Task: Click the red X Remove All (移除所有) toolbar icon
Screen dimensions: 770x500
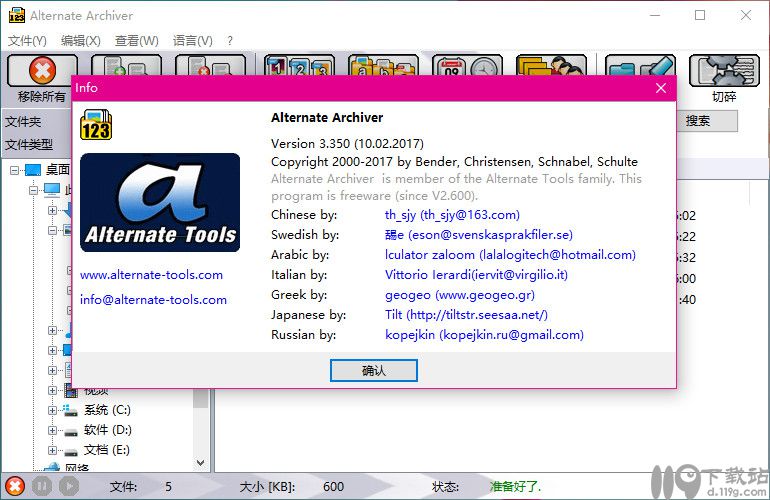Action: [x=42, y=72]
